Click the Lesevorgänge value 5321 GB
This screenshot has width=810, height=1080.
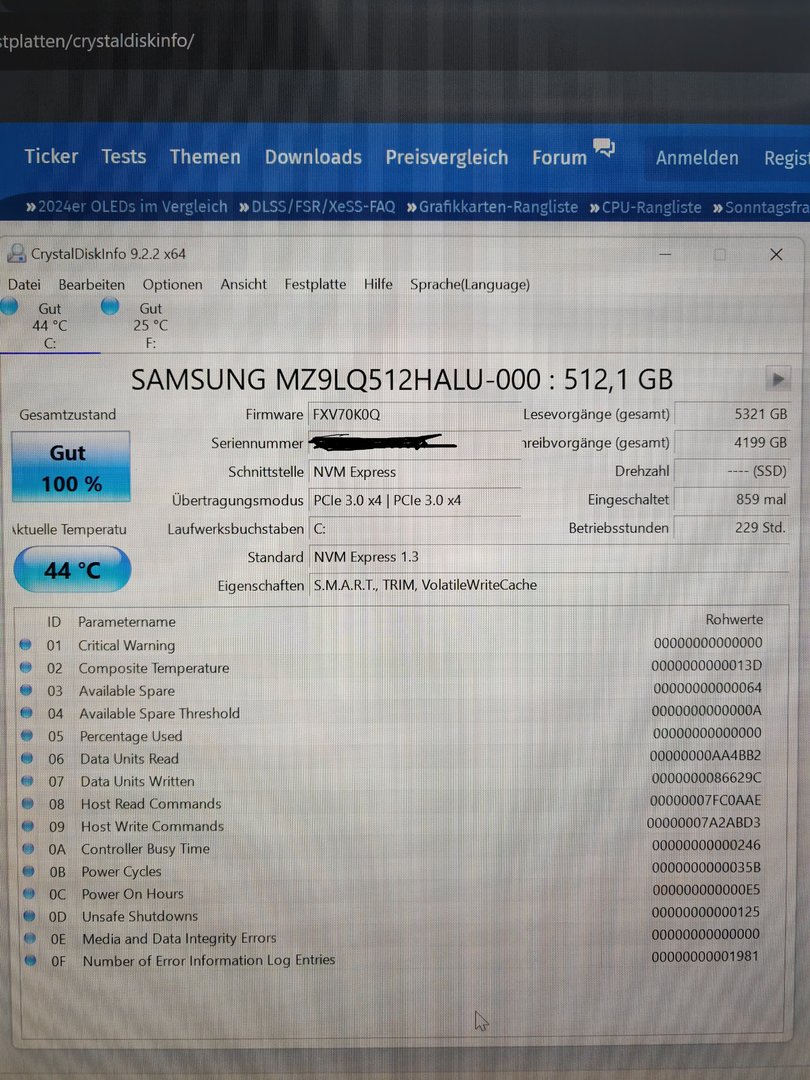[732, 414]
